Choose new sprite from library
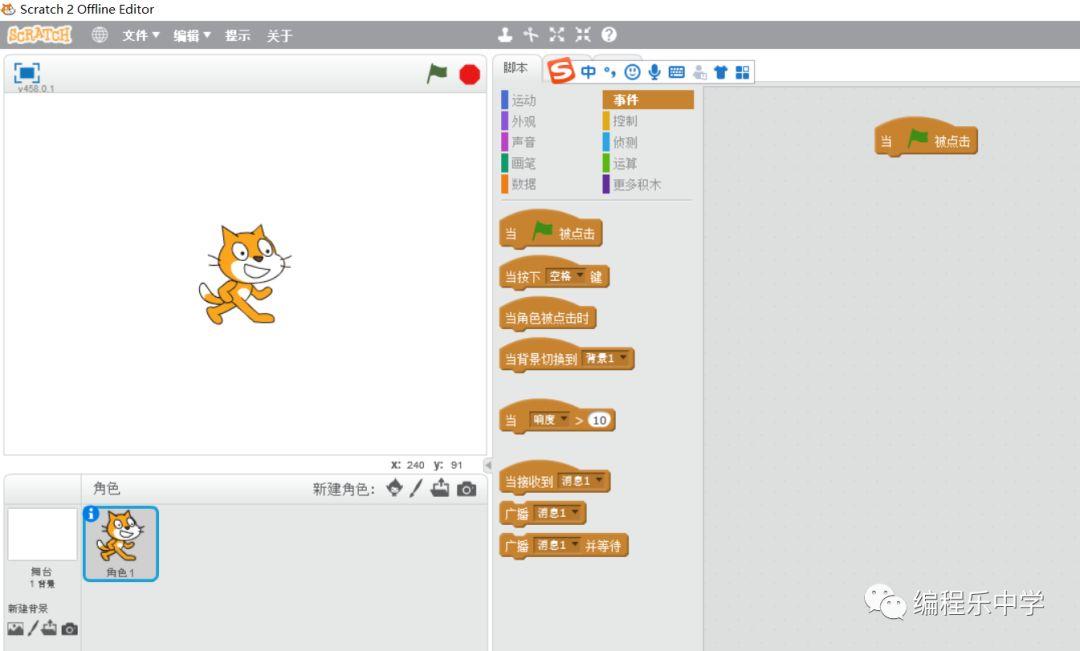The image size is (1080, 651). (395, 488)
